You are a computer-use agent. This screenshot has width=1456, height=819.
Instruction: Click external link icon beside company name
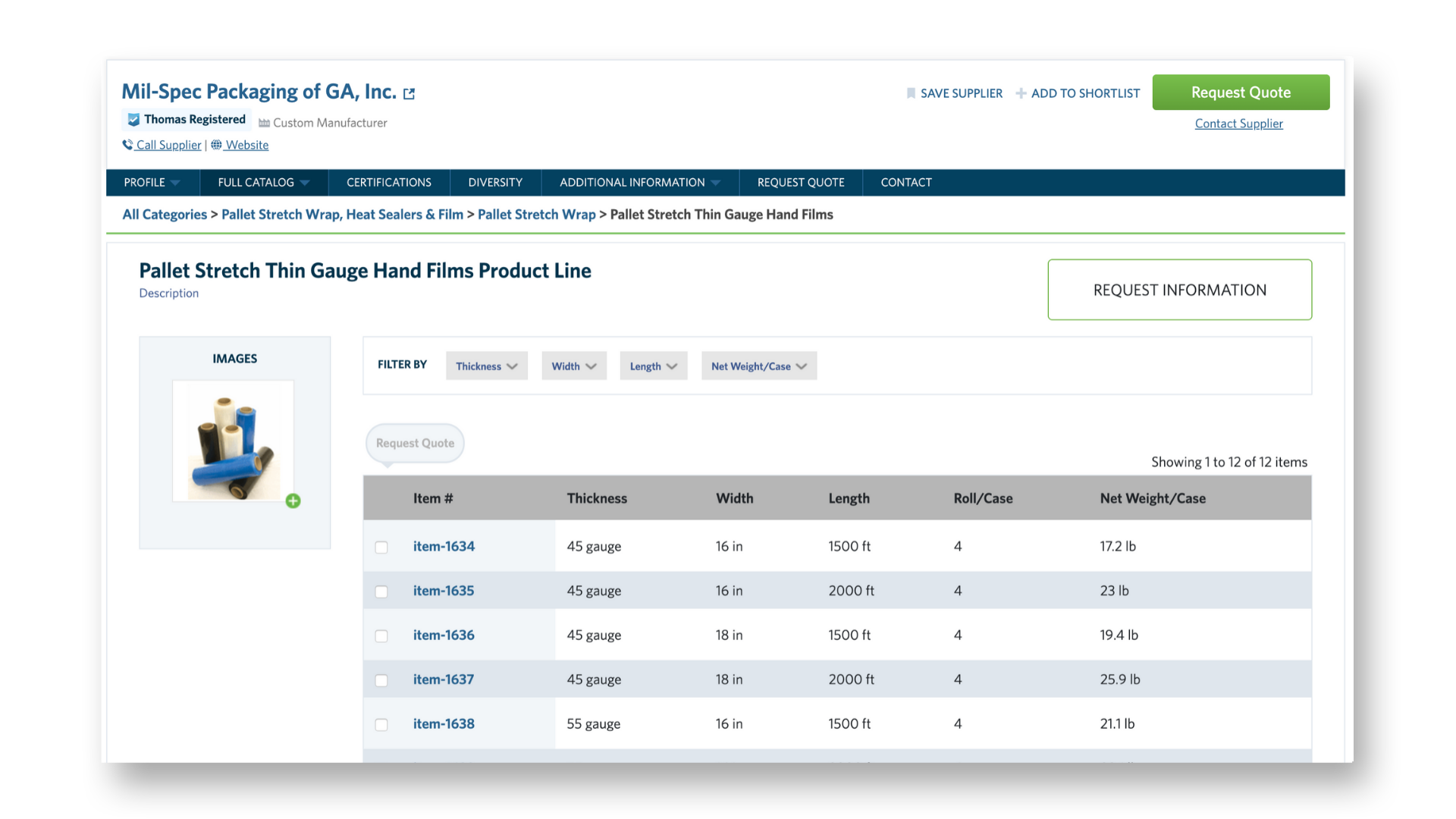coord(409,94)
